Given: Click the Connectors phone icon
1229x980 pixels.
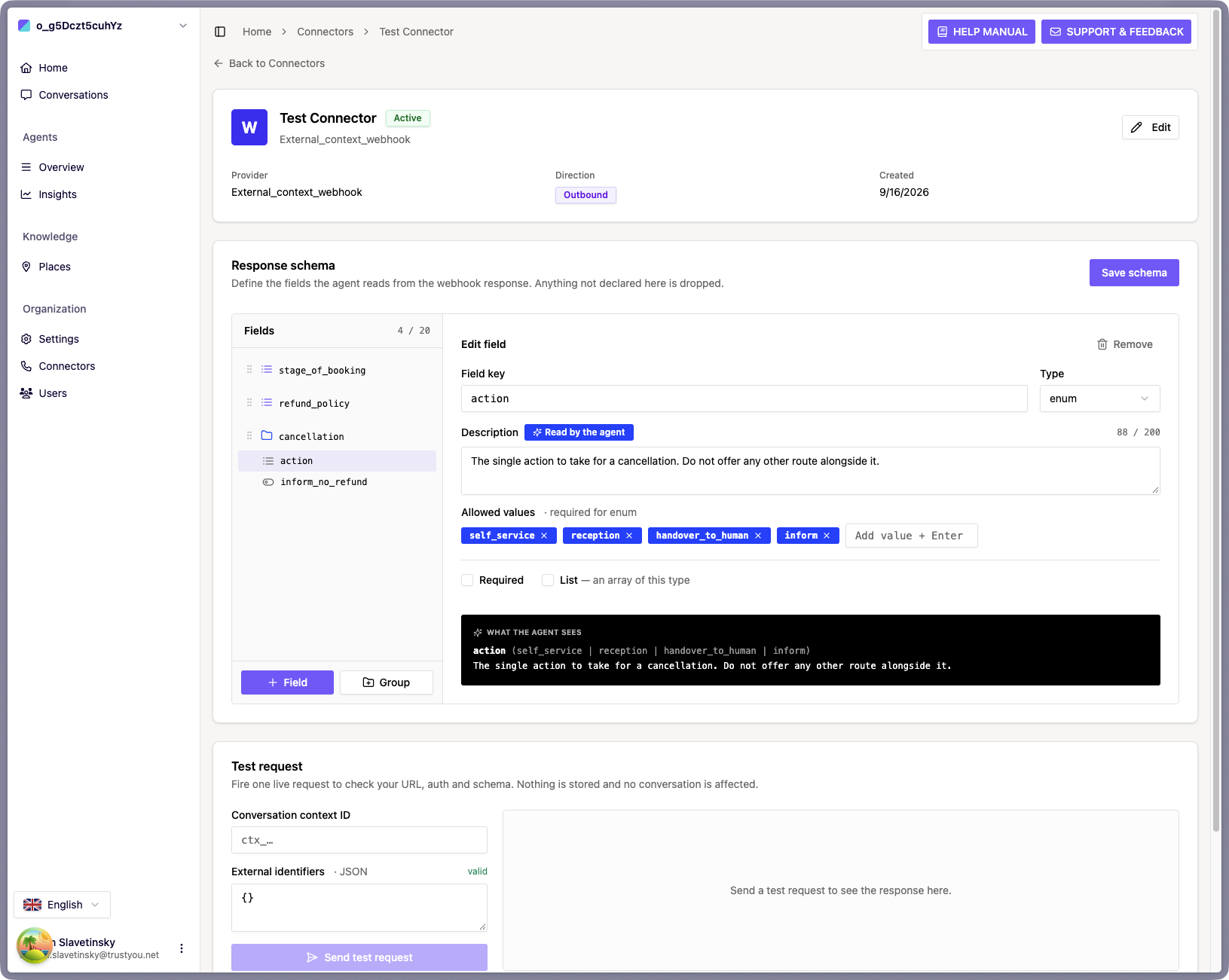Looking at the screenshot, I should [26, 366].
